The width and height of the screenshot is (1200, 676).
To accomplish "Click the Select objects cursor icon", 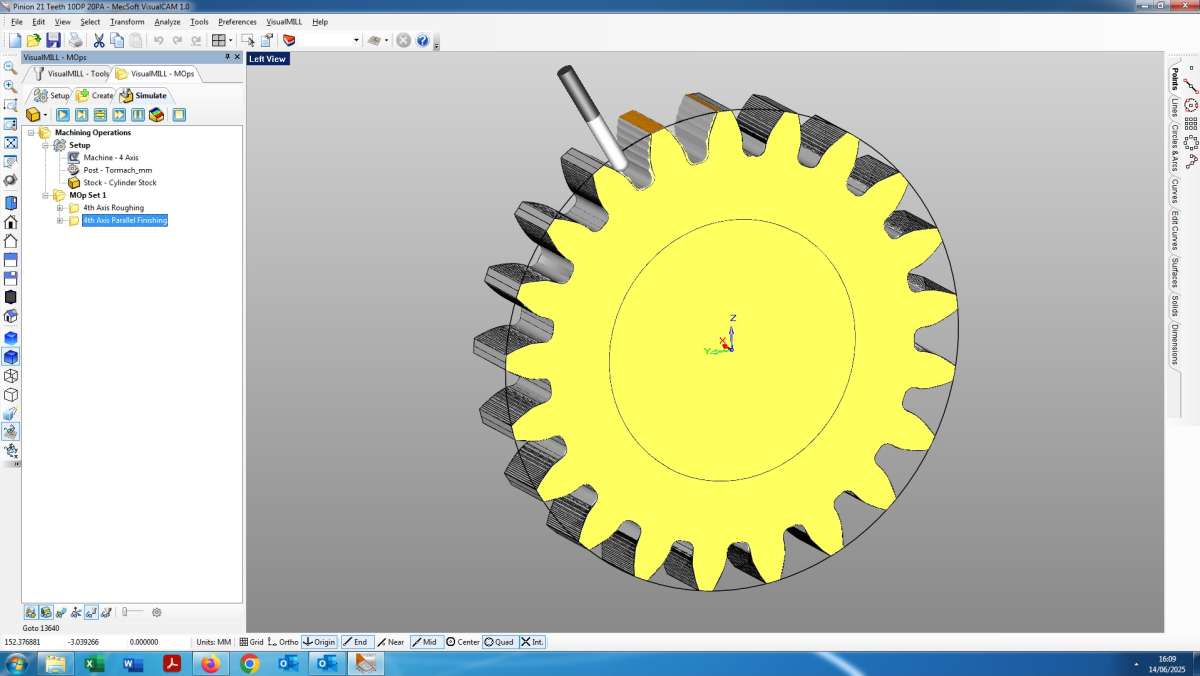I will pyautogui.click(x=248, y=40).
